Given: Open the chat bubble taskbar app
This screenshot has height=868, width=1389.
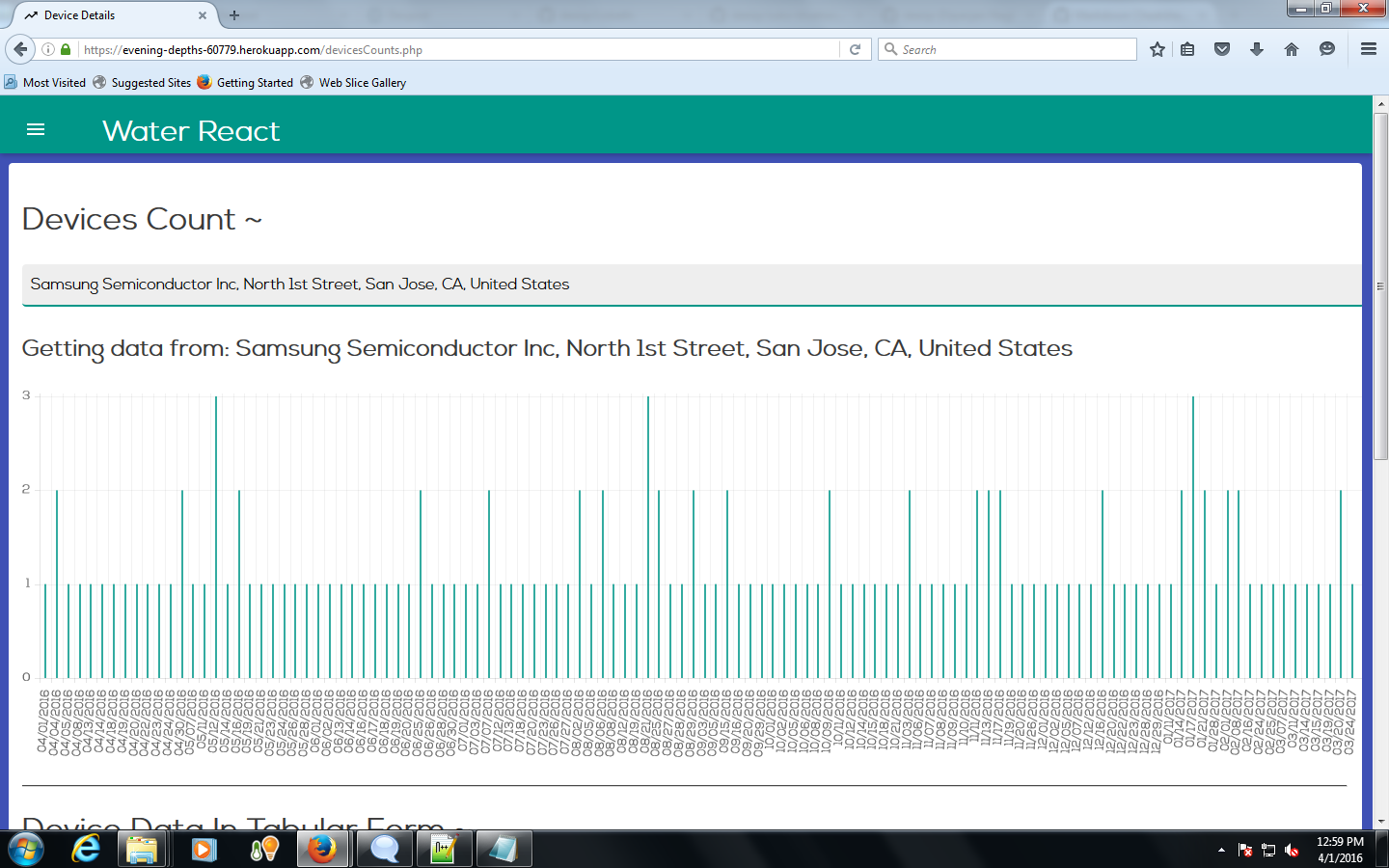Looking at the screenshot, I should (x=384, y=850).
